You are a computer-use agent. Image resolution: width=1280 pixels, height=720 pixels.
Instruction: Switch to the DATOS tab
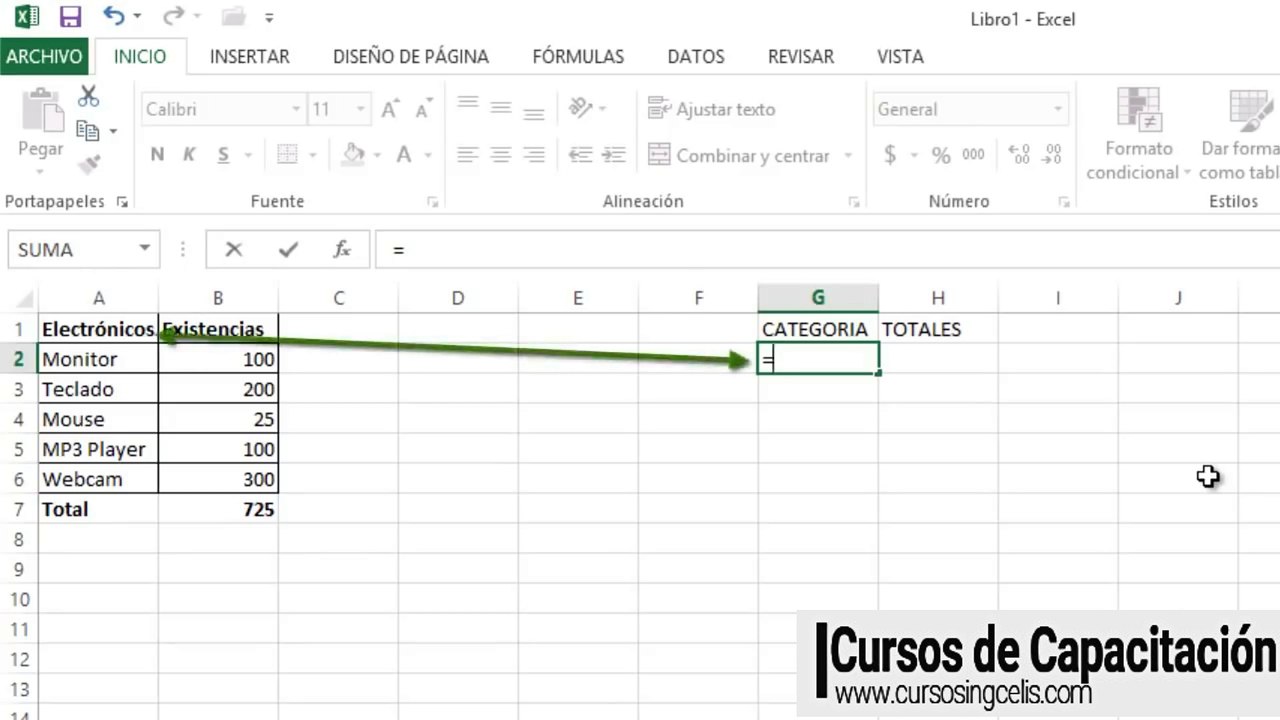(x=696, y=57)
